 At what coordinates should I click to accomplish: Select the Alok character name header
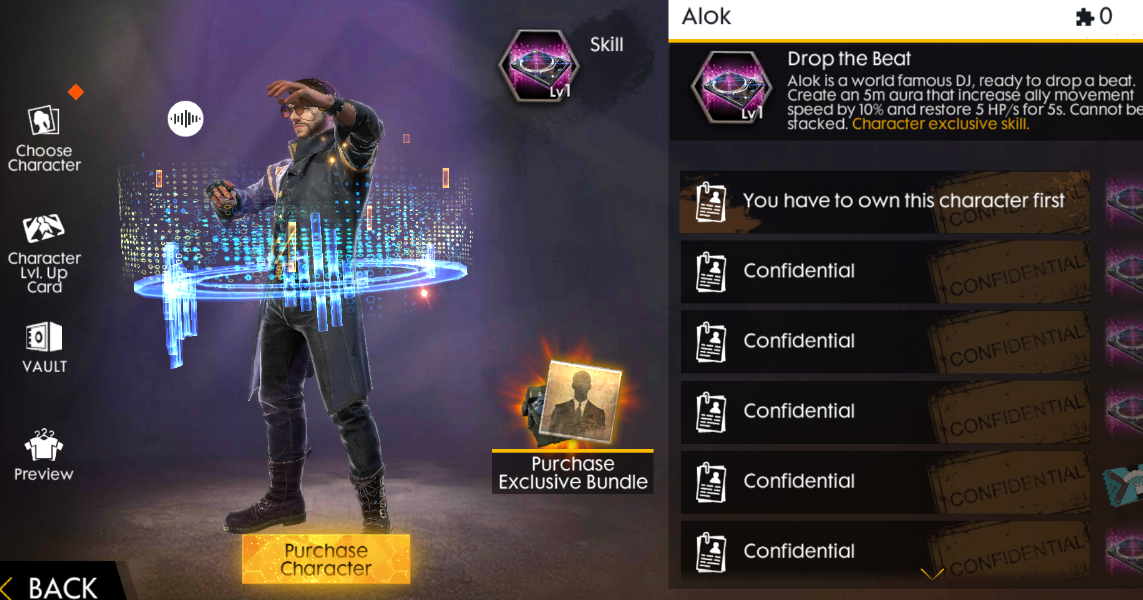point(706,17)
